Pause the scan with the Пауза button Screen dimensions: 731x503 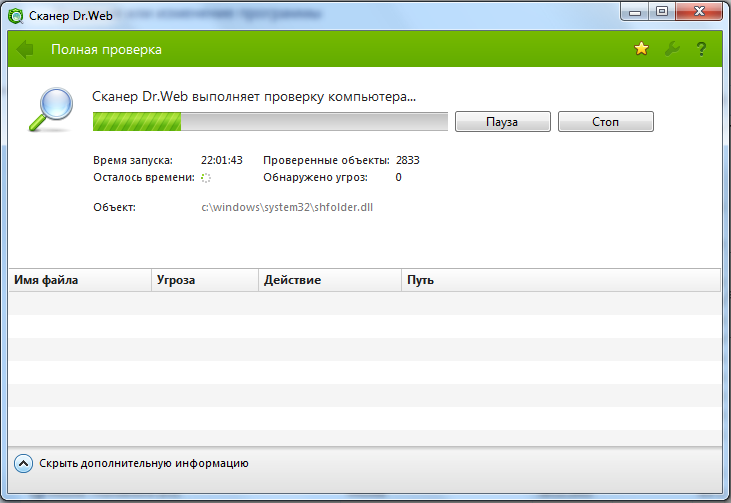click(x=502, y=121)
